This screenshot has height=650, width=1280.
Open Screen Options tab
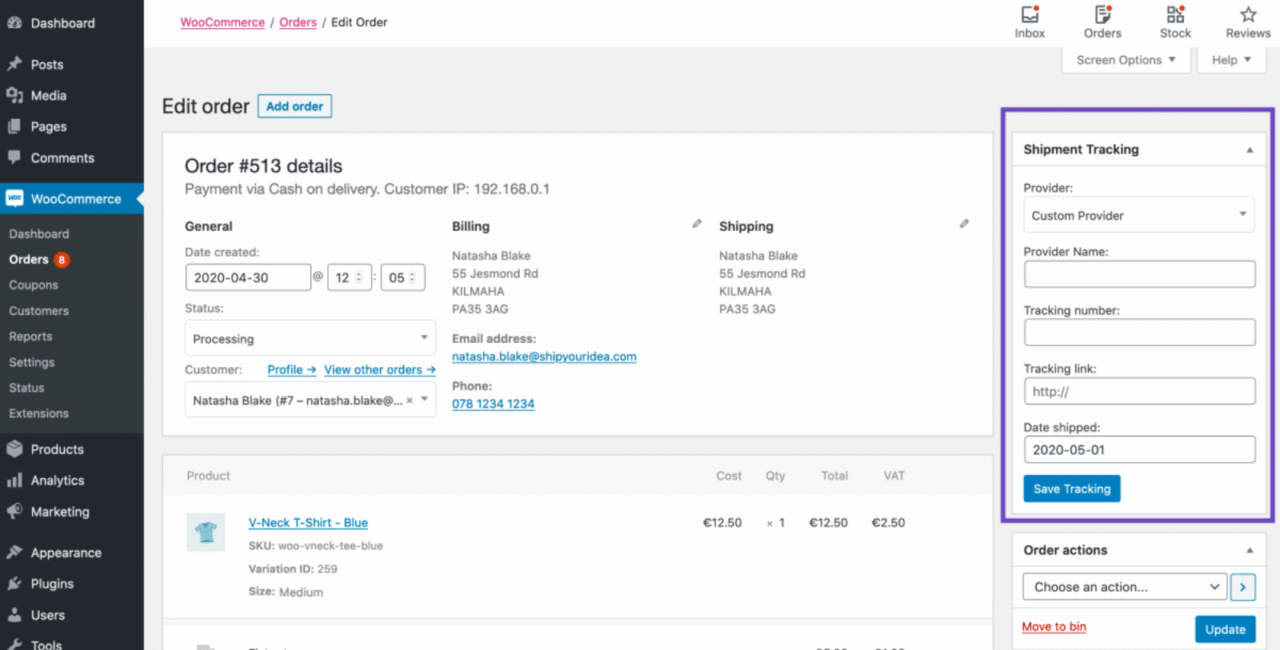[1126, 60]
